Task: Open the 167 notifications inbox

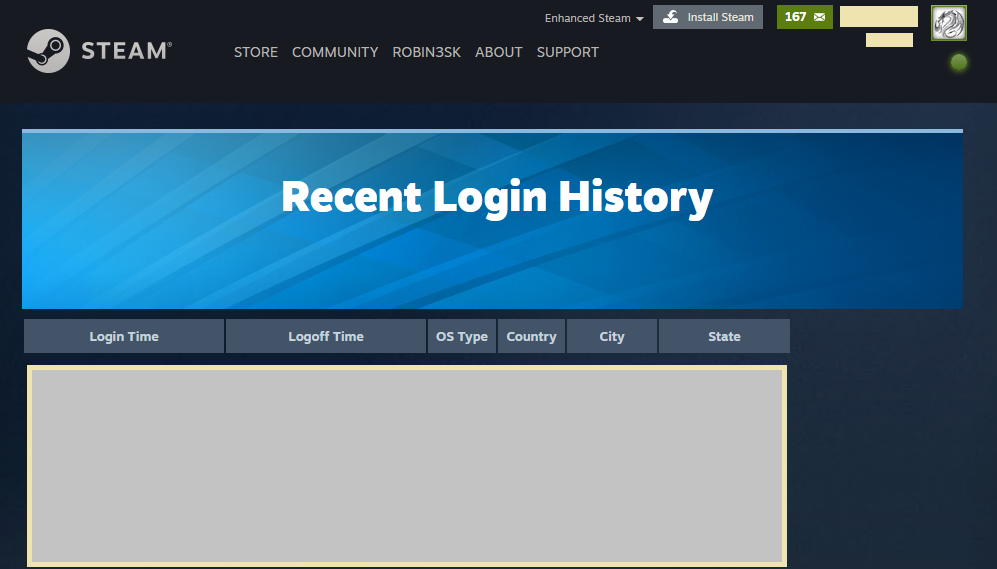Action: pyautogui.click(x=804, y=17)
